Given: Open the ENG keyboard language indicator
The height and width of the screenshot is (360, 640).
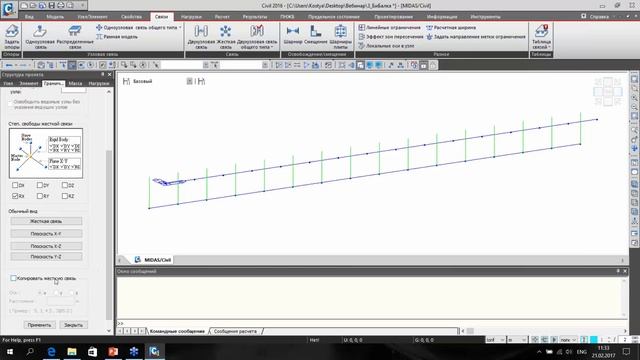Looking at the screenshot, I should coord(581,352).
